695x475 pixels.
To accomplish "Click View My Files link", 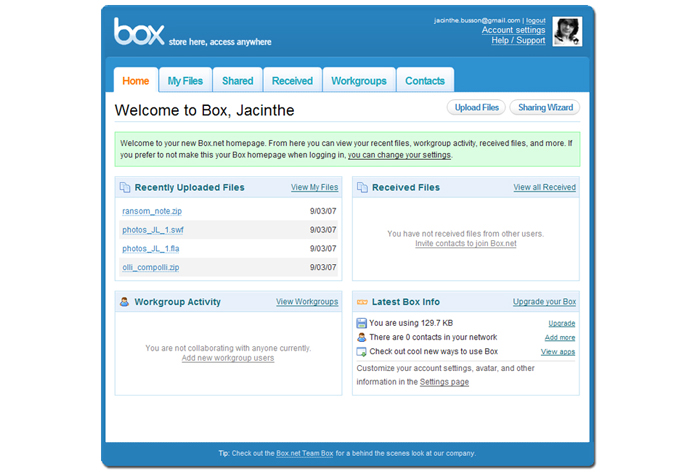I will pyautogui.click(x=314, y=187).
